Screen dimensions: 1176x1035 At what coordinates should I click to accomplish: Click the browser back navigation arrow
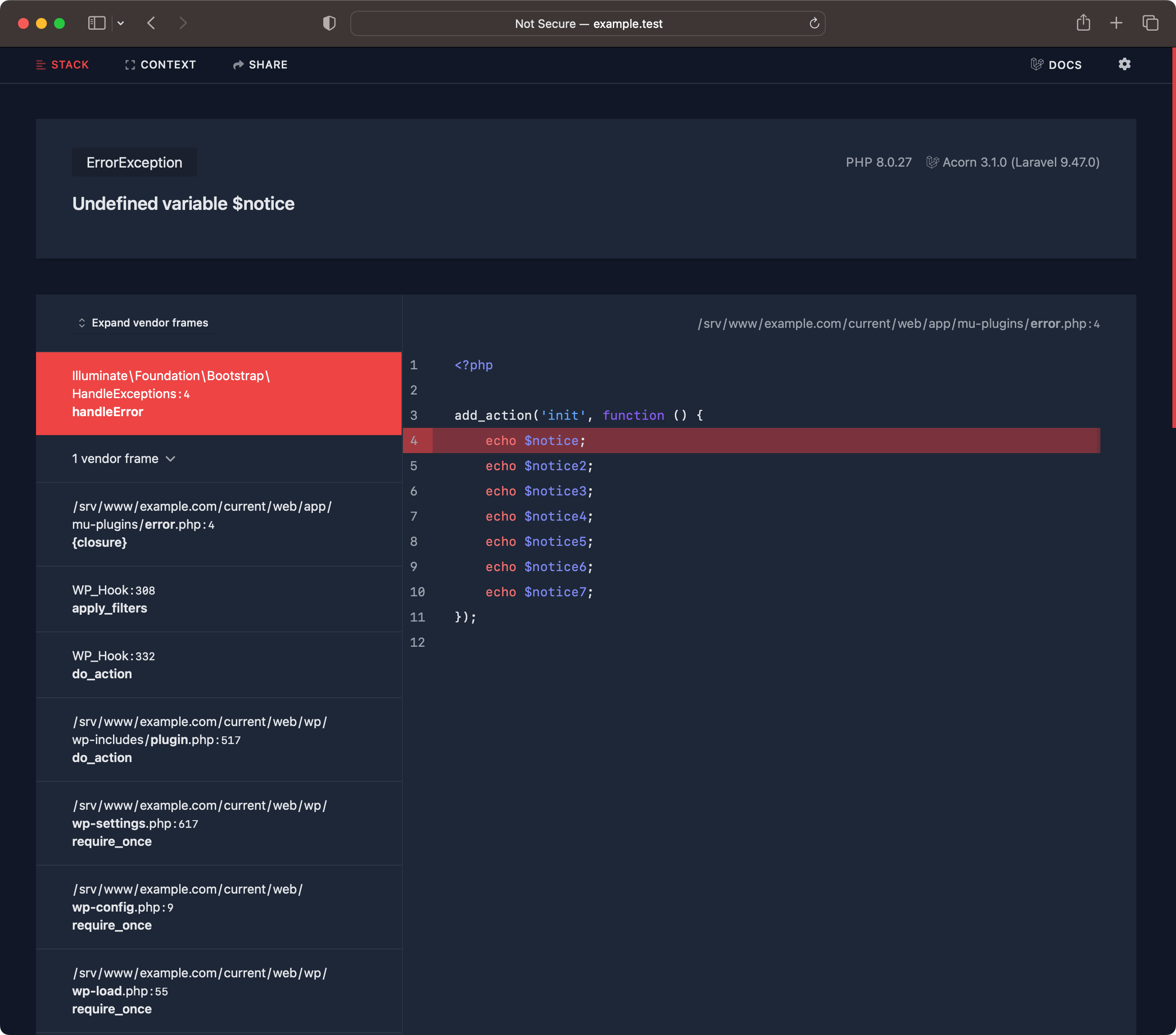[x=152, y=22]
